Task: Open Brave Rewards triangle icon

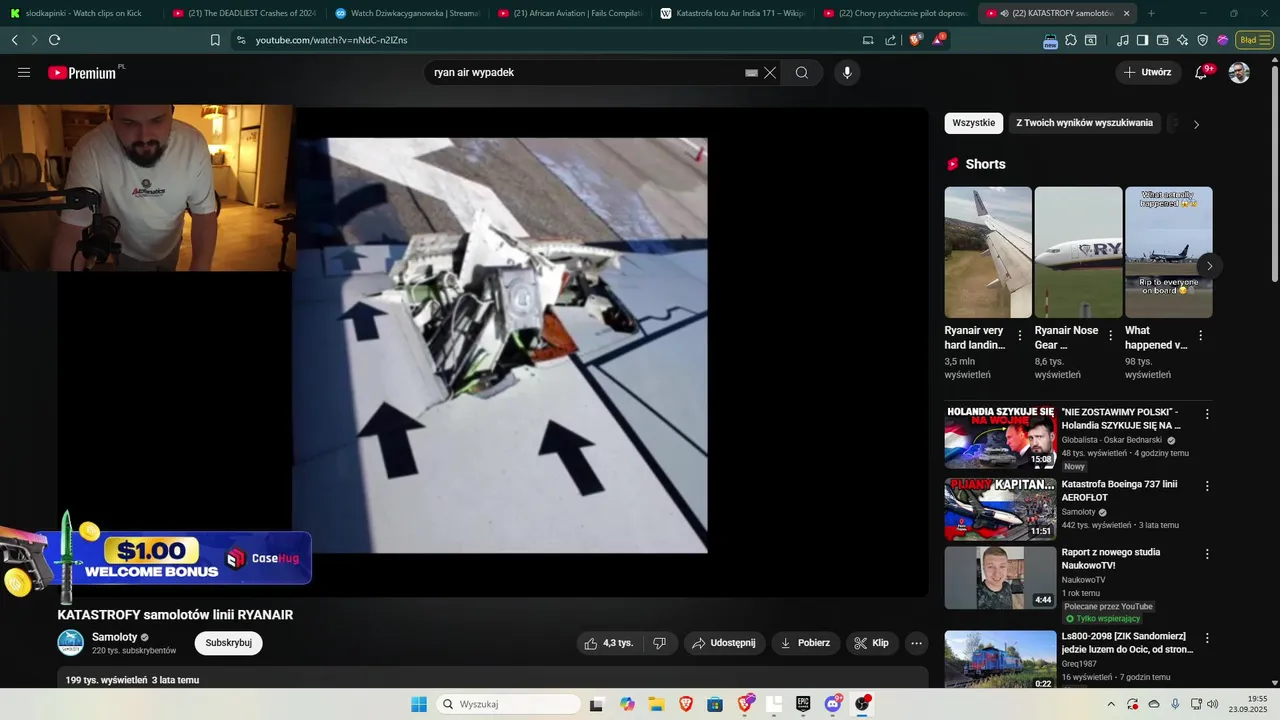Action: pyautogui.click(x=939, y=40)
